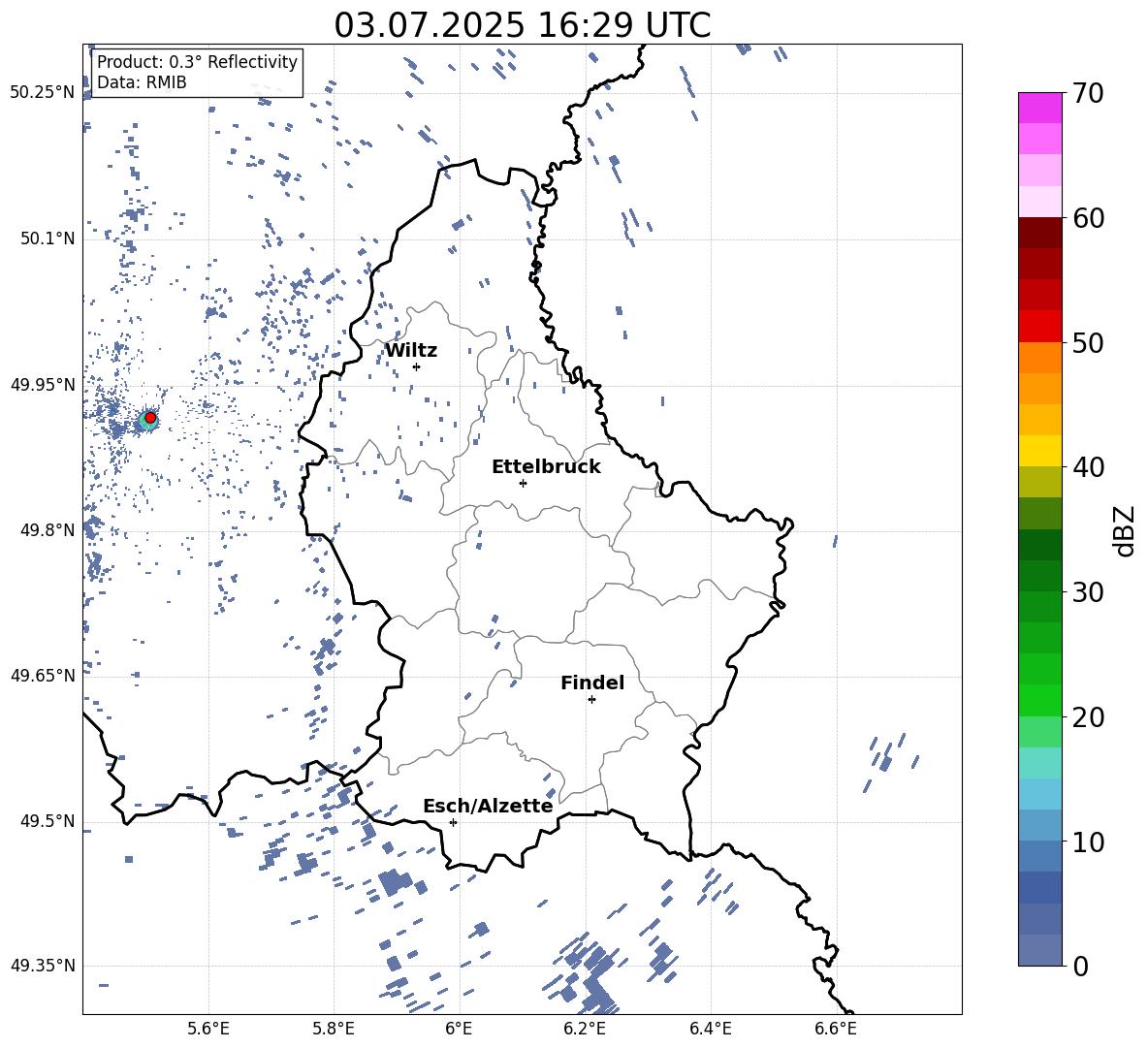Click the Ettelbruck station cross marker
Image resolution: width=1148 pixels, height=1048 pixels.
pos(523,483)
